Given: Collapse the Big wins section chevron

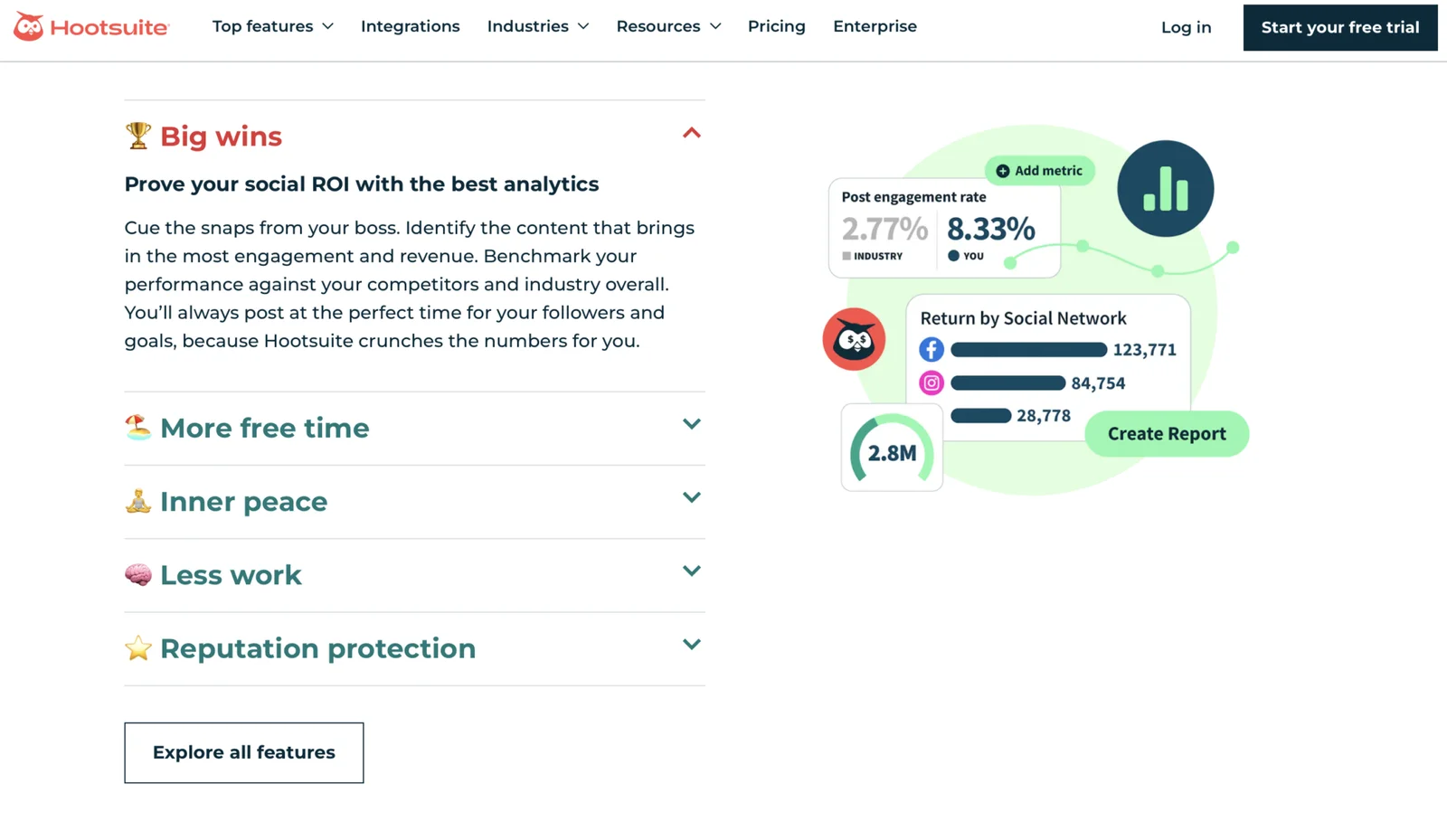Looking at the screenshot, I should [x=692, y=133].
